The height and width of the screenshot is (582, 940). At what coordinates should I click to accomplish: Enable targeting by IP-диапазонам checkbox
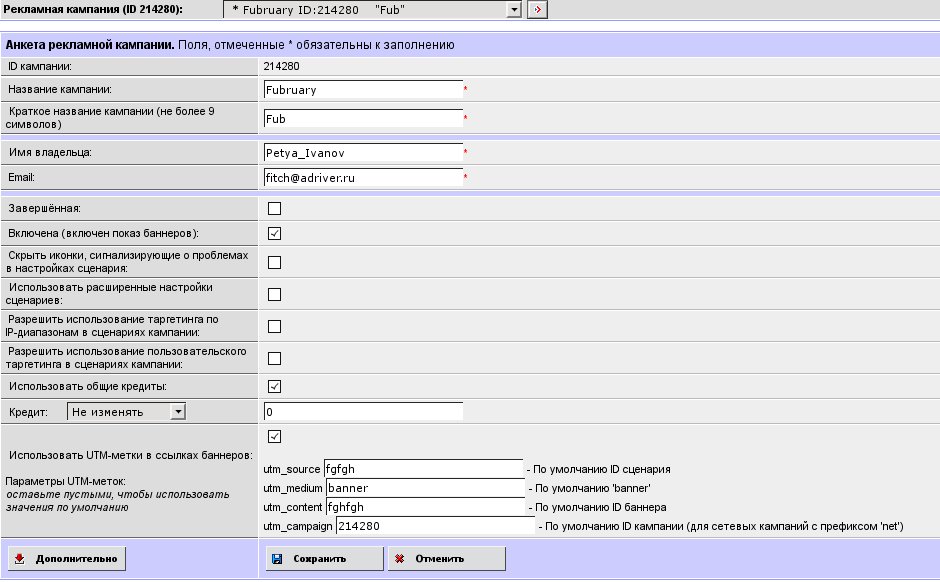point(275,326)
